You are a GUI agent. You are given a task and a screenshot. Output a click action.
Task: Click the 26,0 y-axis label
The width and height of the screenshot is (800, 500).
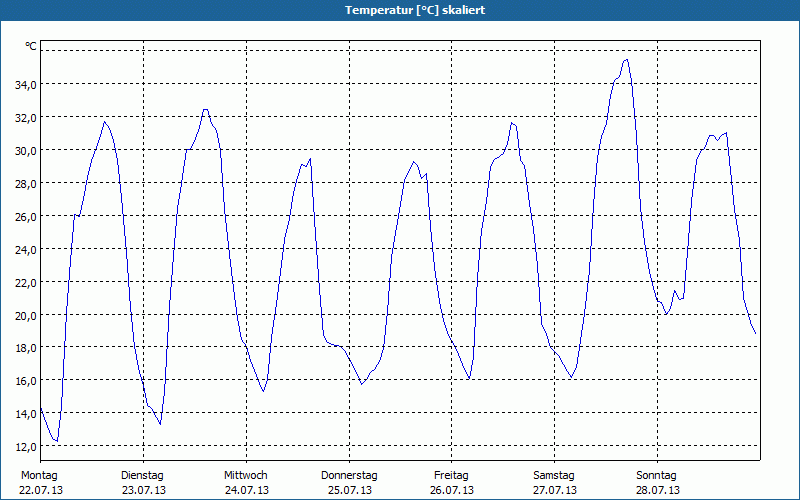point(26,216)
